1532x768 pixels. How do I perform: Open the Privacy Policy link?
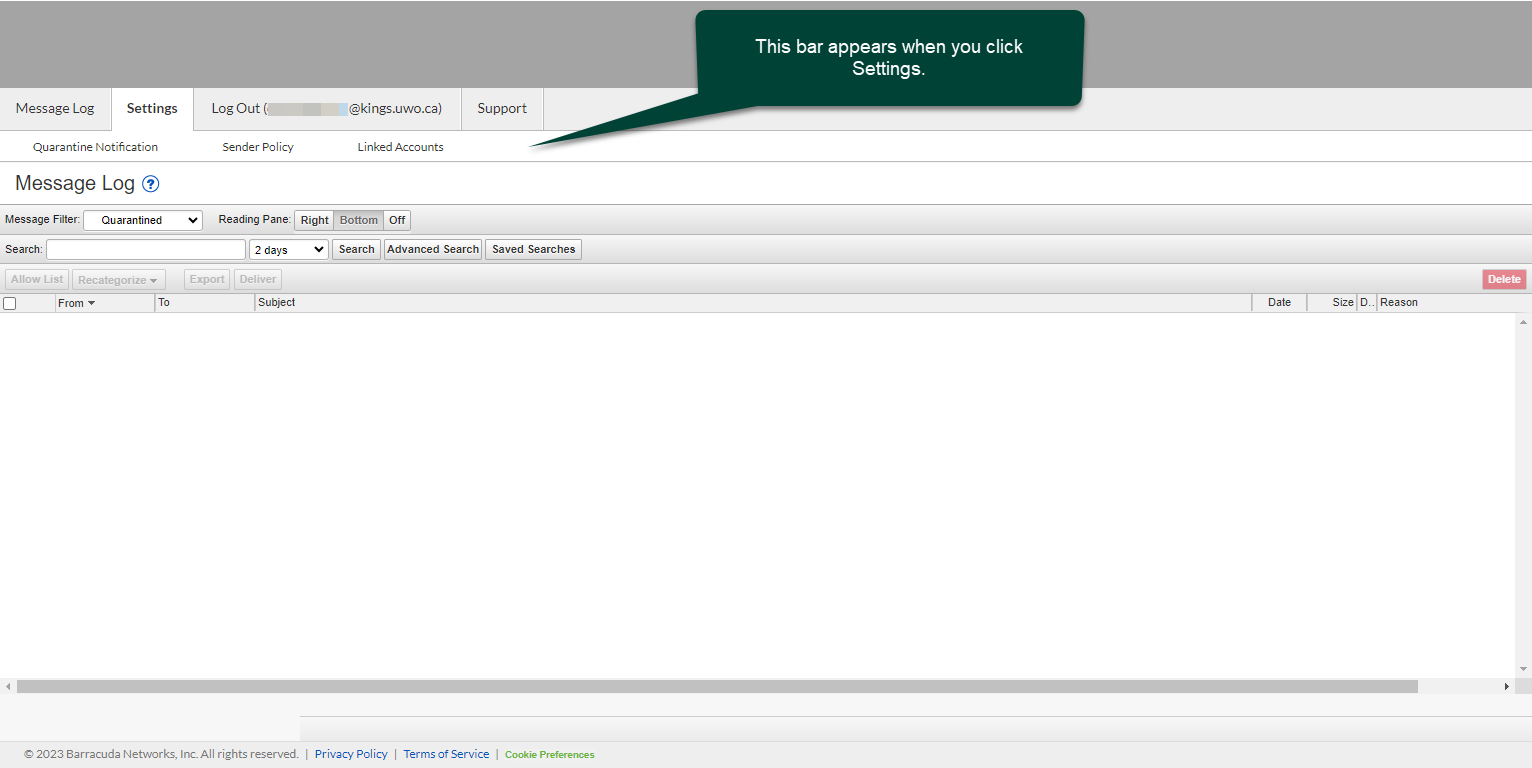tap(351, 754)
